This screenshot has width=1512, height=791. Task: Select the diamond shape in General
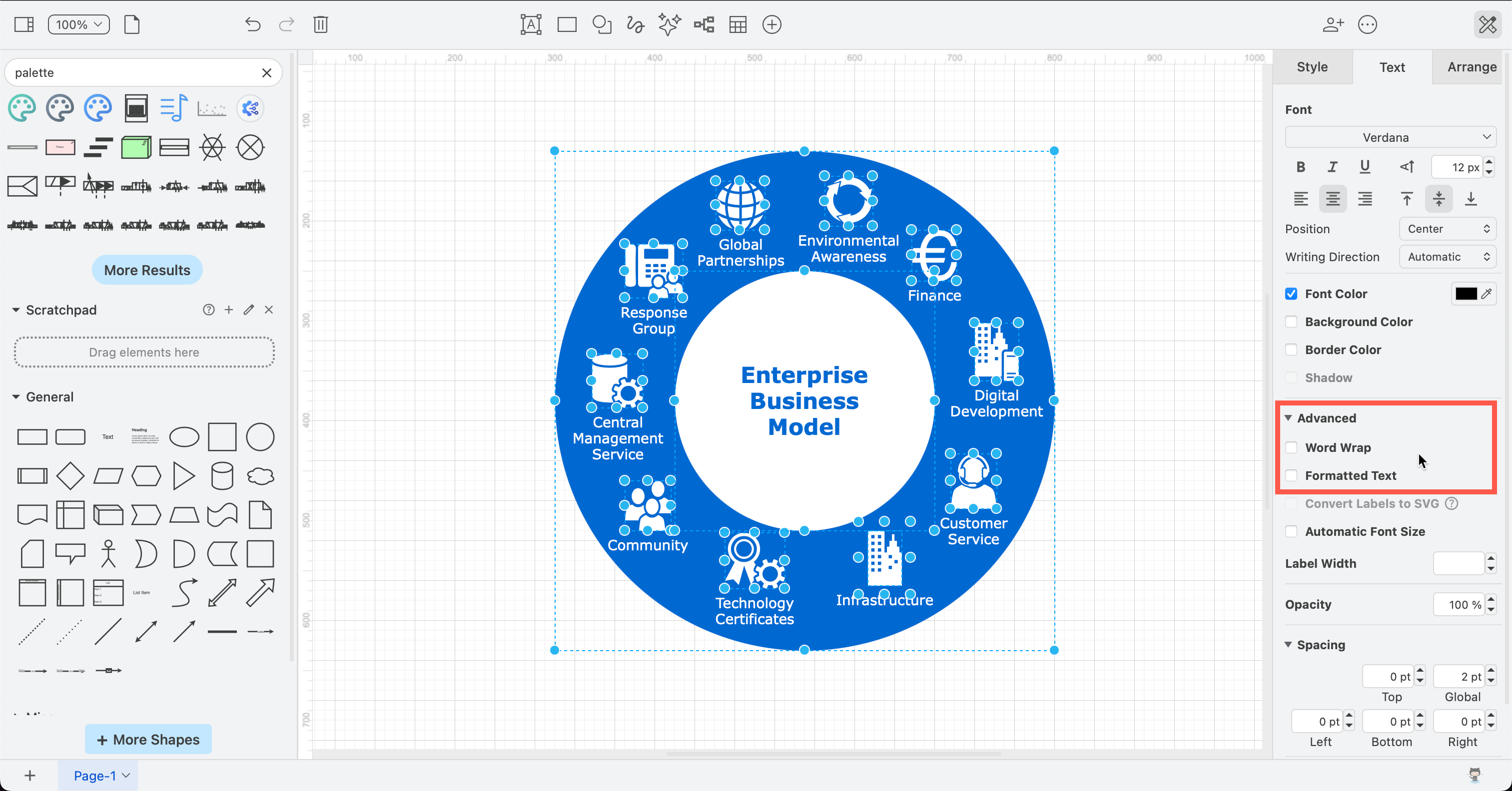70,476
